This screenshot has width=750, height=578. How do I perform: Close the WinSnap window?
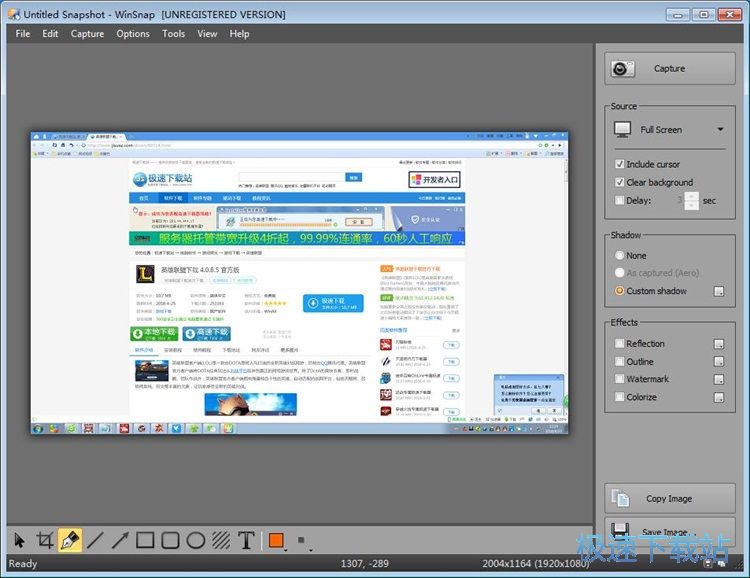click(730, 15)
